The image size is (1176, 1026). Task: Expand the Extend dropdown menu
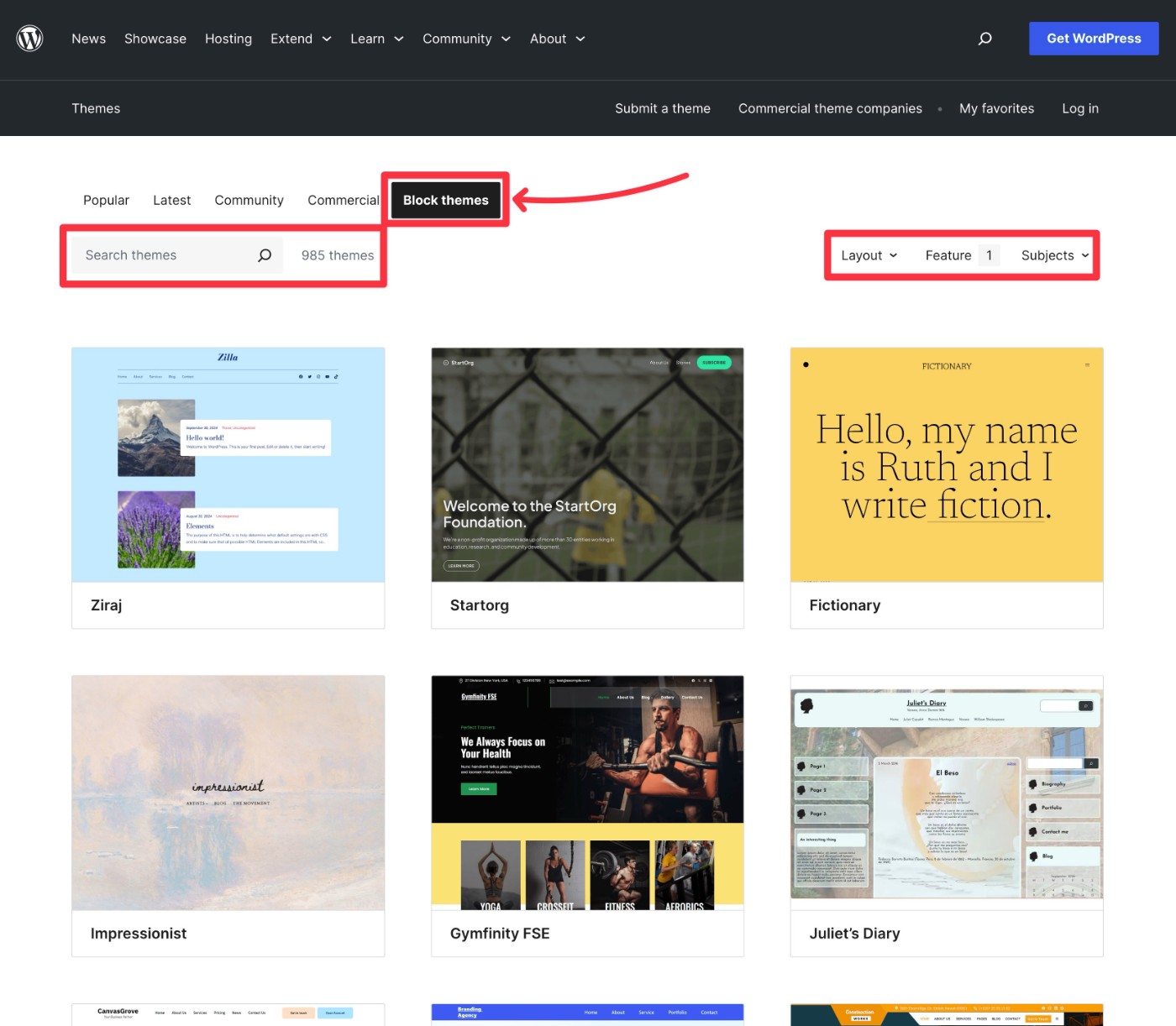coord(301,39)
